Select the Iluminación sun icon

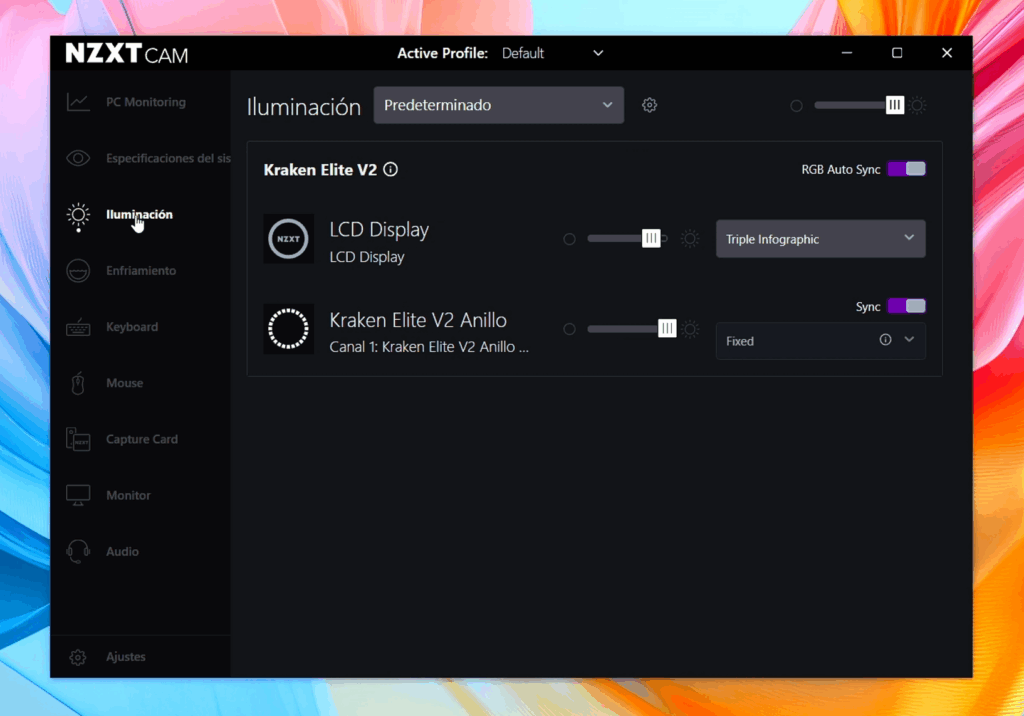click(78, 215)
